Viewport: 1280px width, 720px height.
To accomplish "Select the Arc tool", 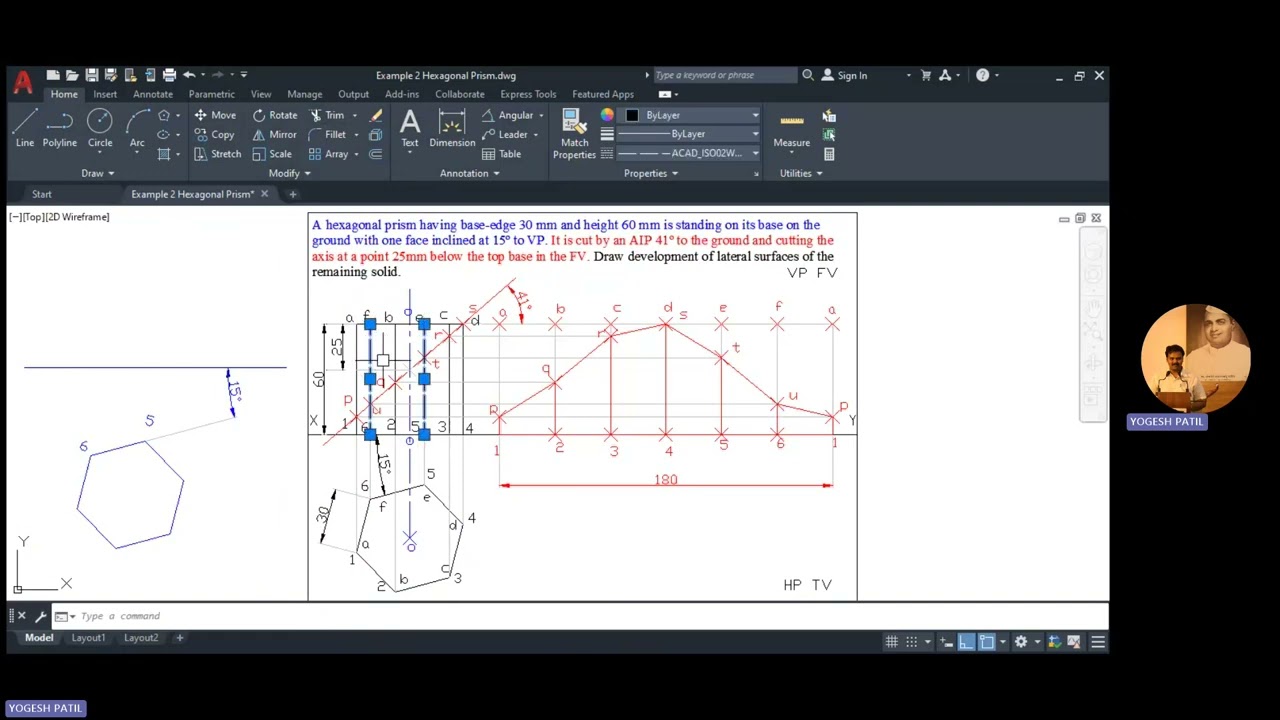I will (137, 128).
